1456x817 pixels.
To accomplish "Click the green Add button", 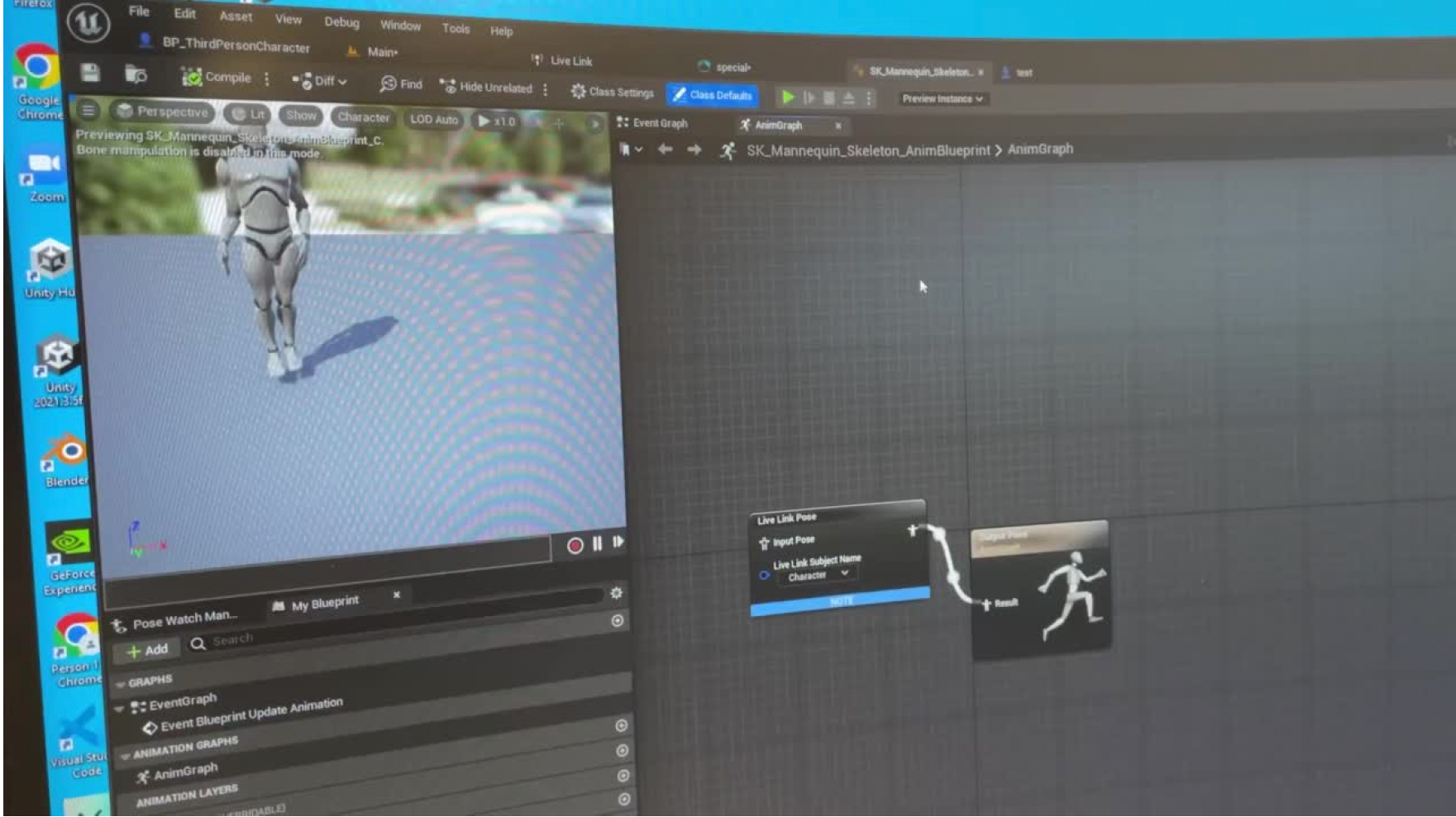I will [147, 651].
